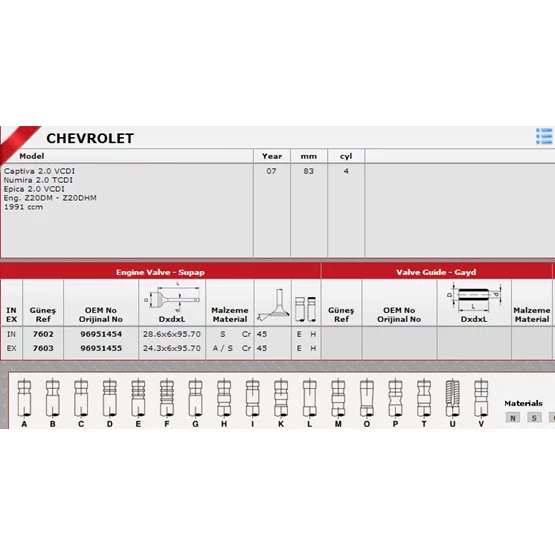Click the EX row label
Viewport: 555px width, 555px height.
tap(11, 348)
